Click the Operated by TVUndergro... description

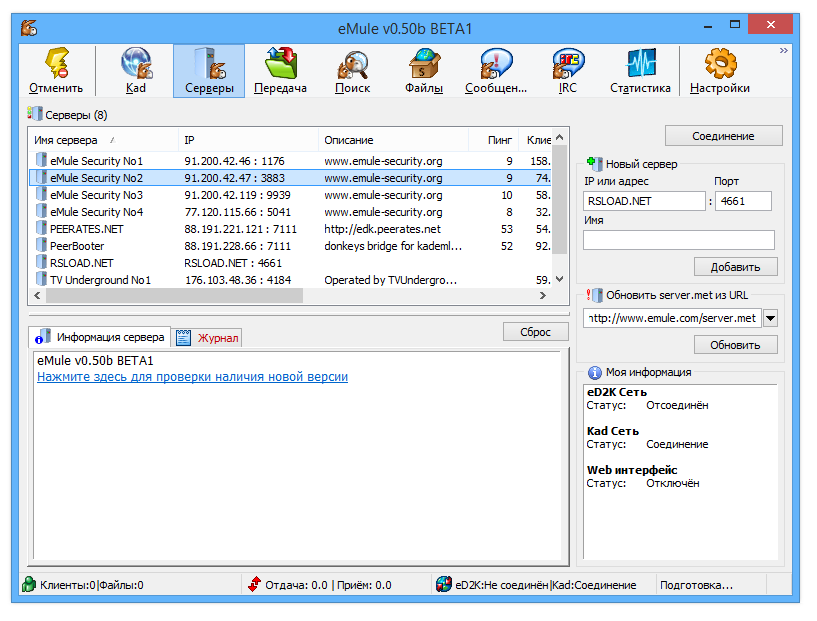pos(390,280)
